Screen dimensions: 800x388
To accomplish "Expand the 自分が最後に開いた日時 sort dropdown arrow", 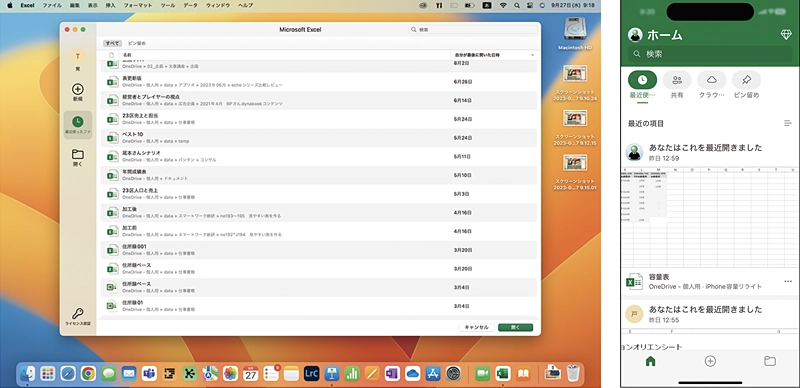I will point(533,55).
